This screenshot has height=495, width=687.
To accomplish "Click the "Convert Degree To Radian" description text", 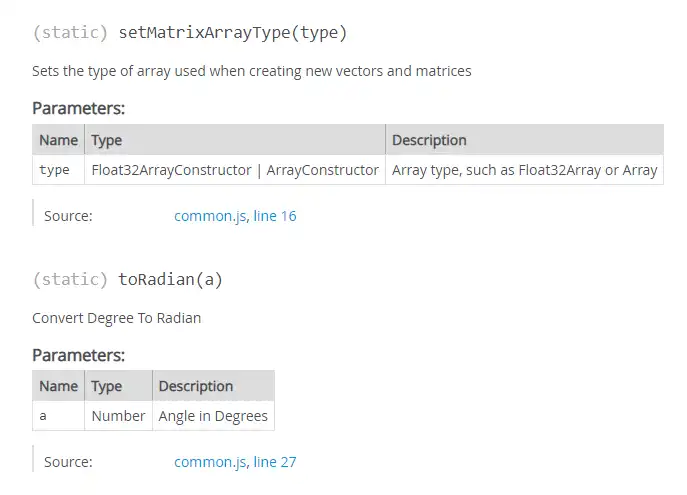I will tap(116, 318).
